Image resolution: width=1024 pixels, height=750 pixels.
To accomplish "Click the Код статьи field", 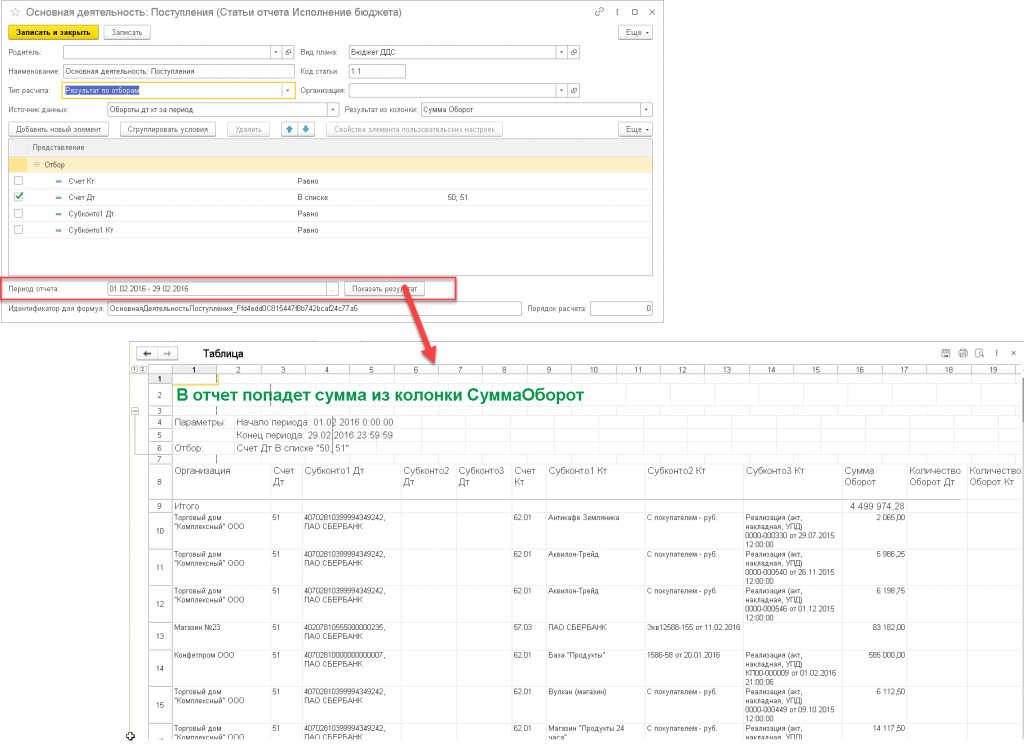I will click(377, 71).
